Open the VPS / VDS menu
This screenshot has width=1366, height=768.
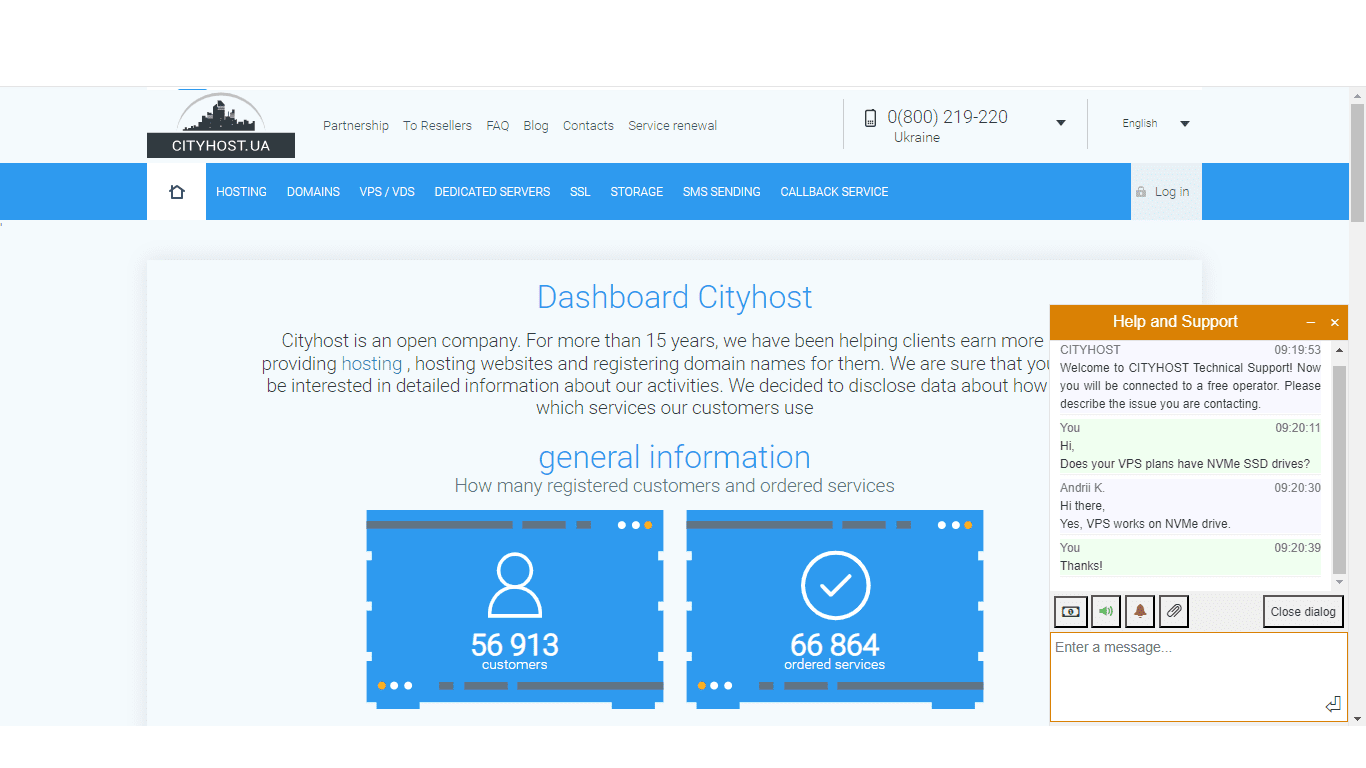click(387, 192)
